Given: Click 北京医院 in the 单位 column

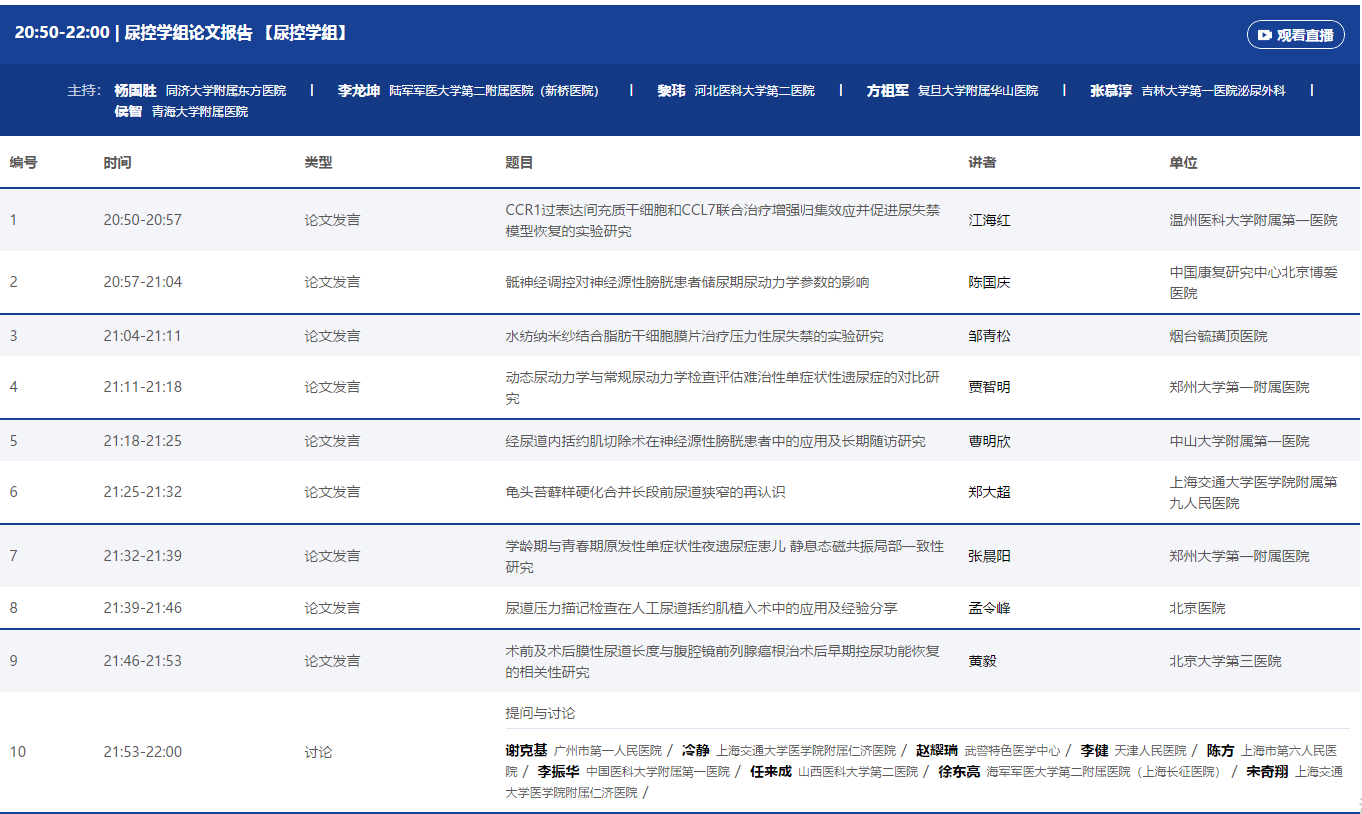Looking at the screenshot, I should (x=1197, y=608).
